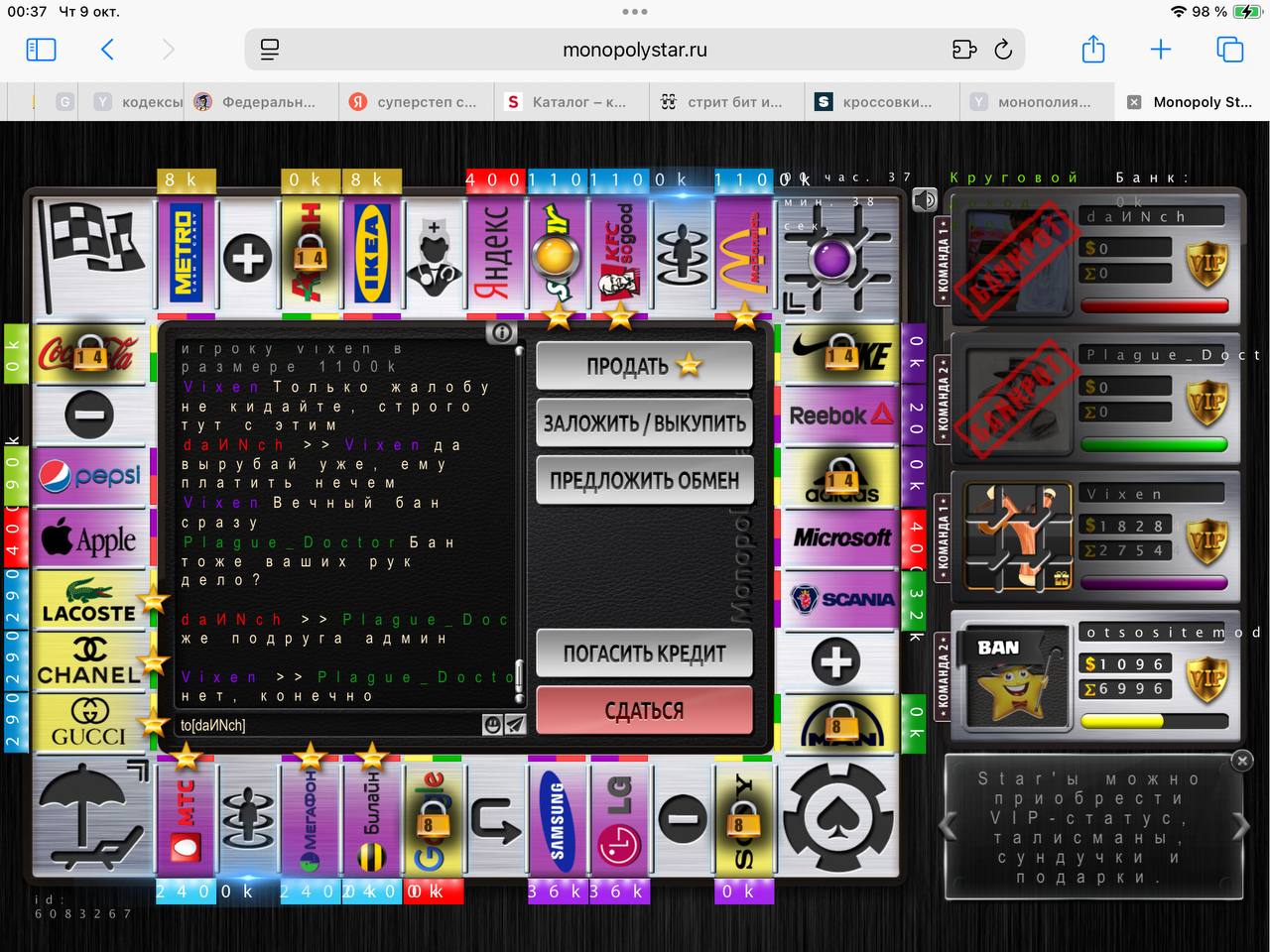Click the Chanel property cell
Image resolution: width=1270 pixels, height=952 pixels.
pos(88,661)
